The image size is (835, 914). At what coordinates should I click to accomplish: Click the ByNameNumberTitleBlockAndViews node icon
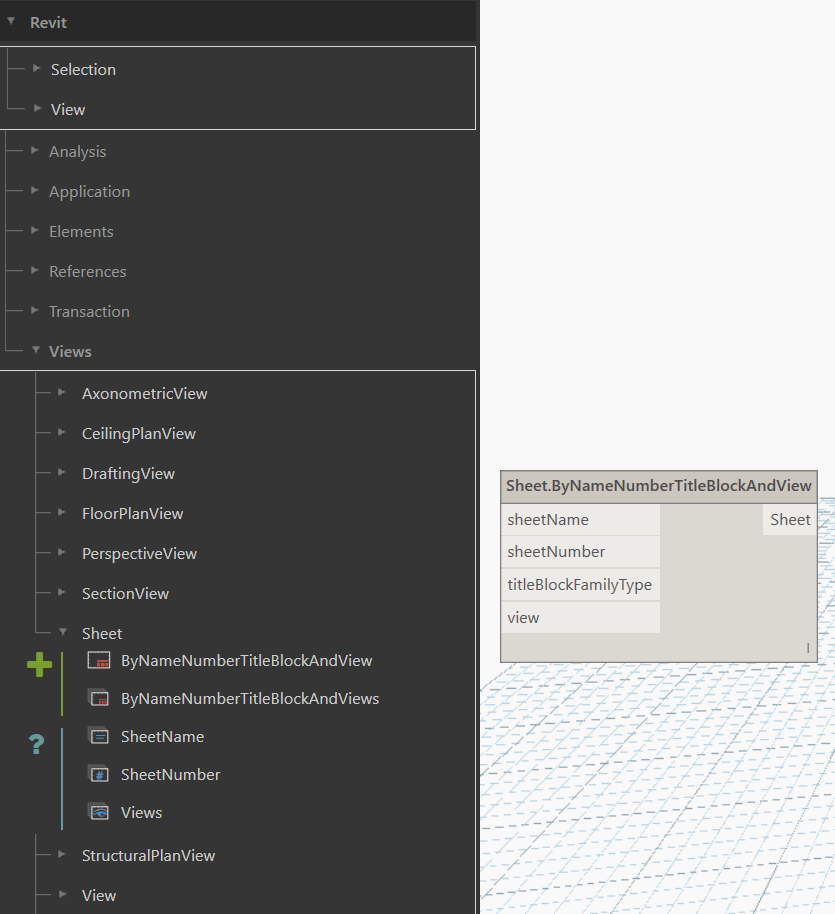99,698
